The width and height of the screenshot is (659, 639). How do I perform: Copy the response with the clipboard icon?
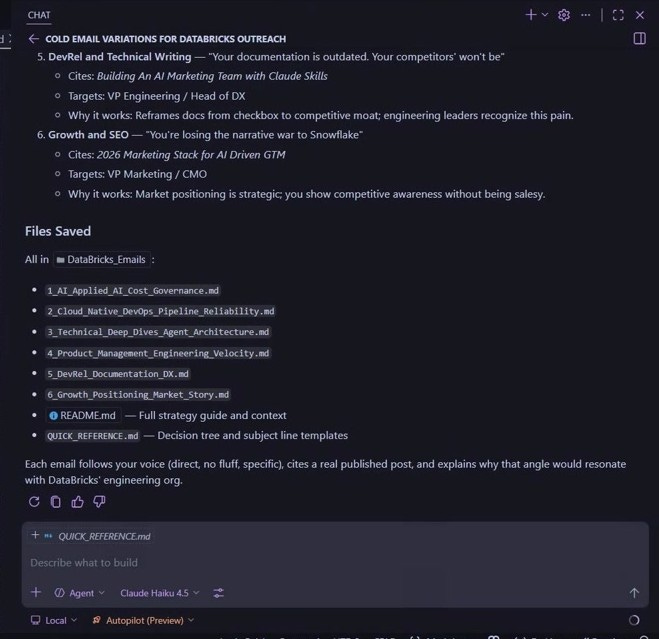[55, 501]
